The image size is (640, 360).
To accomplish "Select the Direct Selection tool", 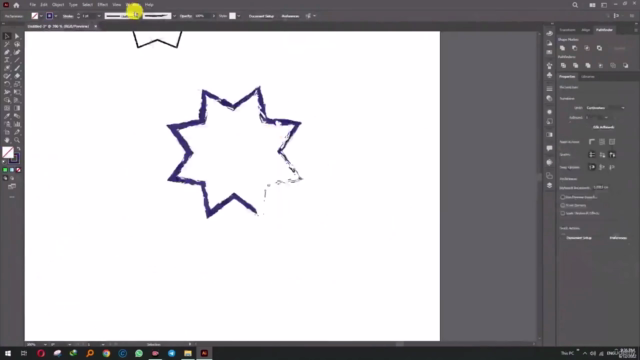I will tap(17, 36).
